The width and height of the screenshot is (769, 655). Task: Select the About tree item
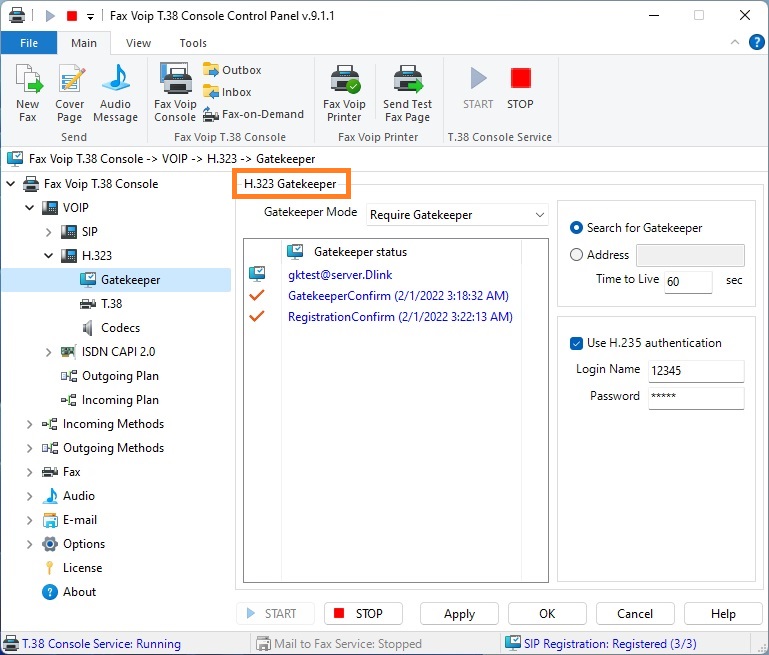(69, 592)
